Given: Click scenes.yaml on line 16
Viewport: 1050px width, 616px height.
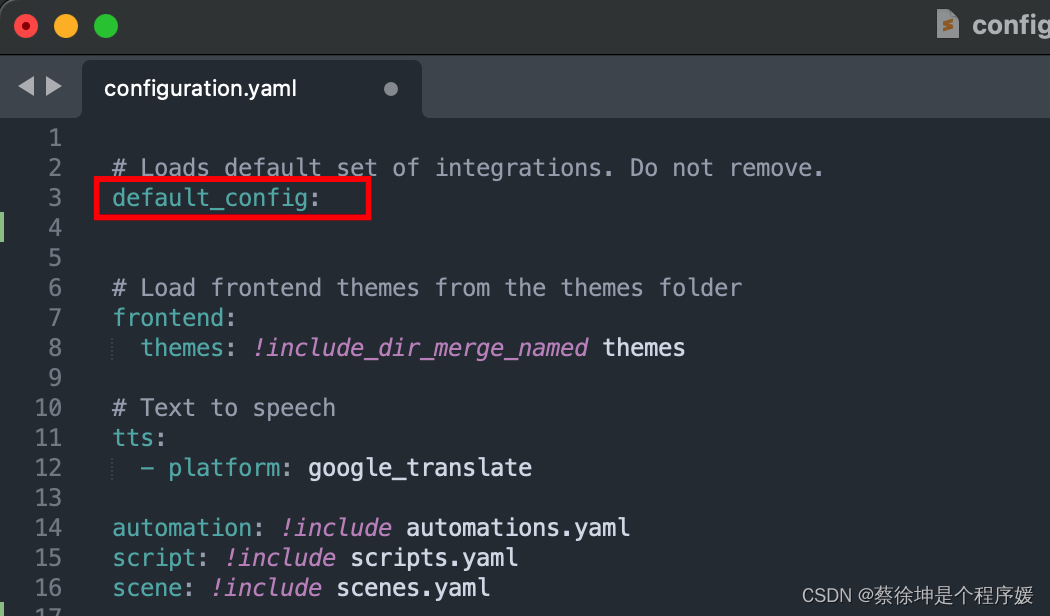Looking at the screenshot, I should click(x=413, y=589).
